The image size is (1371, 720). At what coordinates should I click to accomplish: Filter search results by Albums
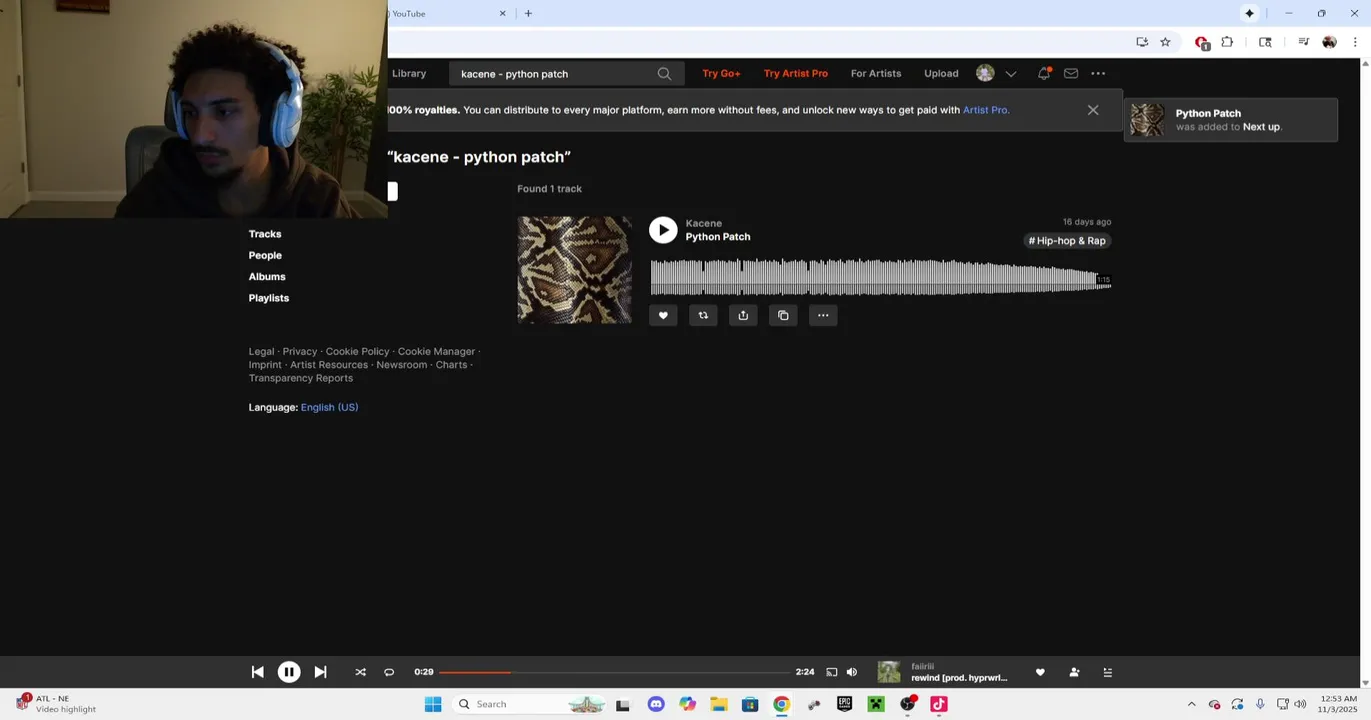point(267,276)
